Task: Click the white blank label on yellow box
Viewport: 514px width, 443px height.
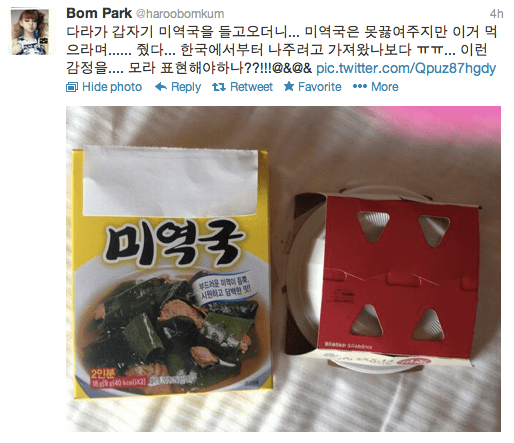Action: 170,182
